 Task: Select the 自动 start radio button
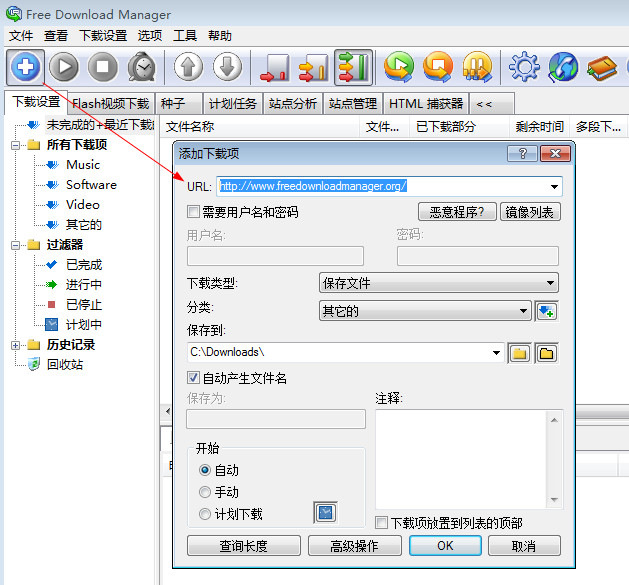[205, 470]
